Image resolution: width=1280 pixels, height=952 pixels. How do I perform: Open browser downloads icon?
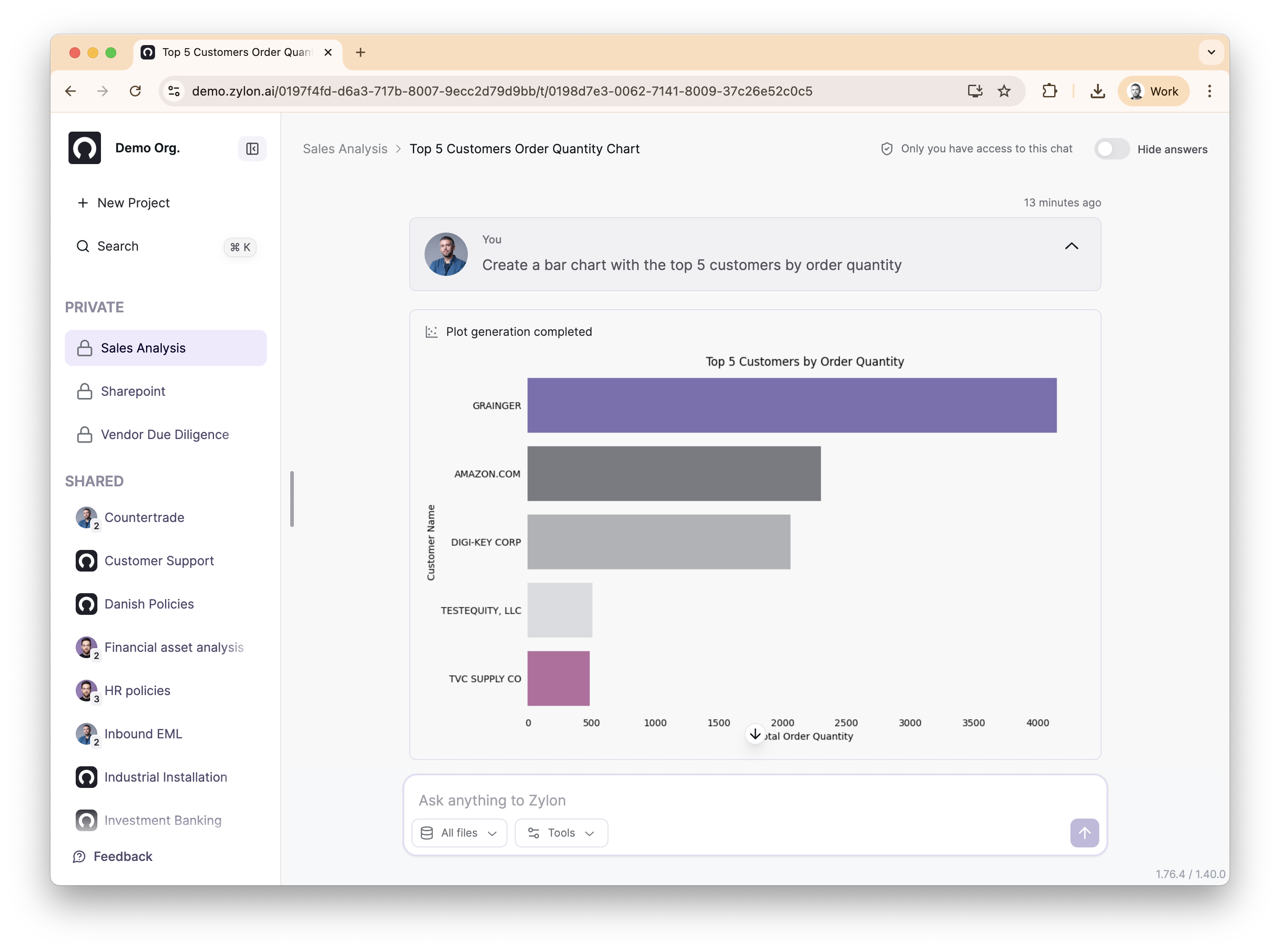1097,91
